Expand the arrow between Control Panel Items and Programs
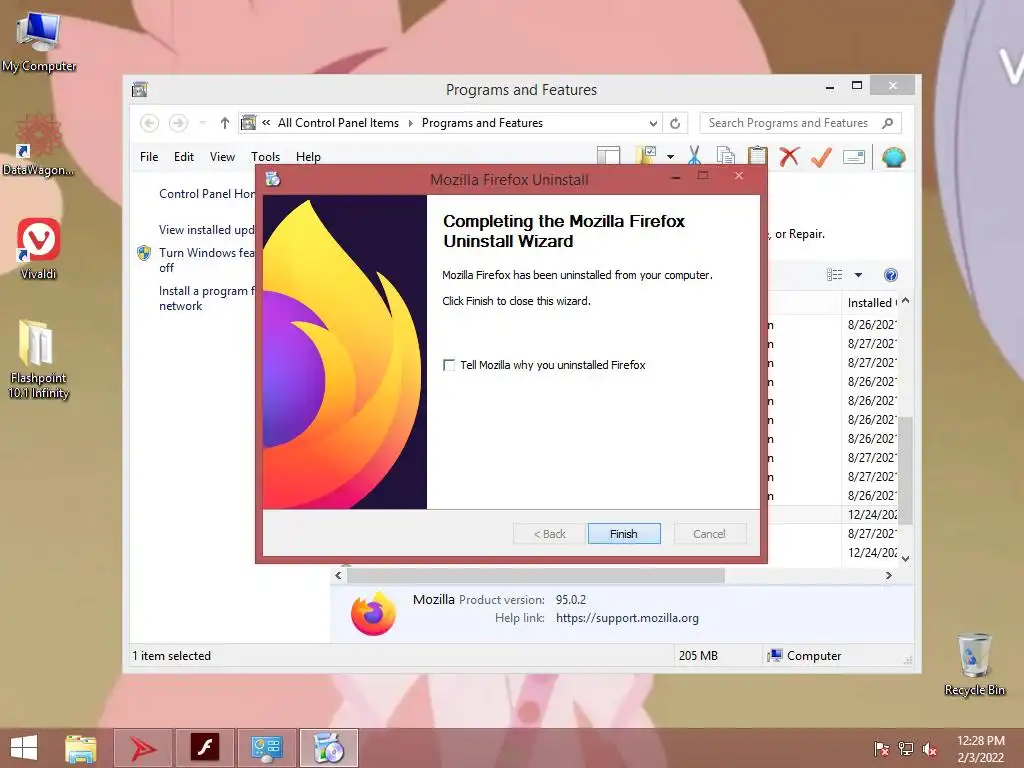 410,123
